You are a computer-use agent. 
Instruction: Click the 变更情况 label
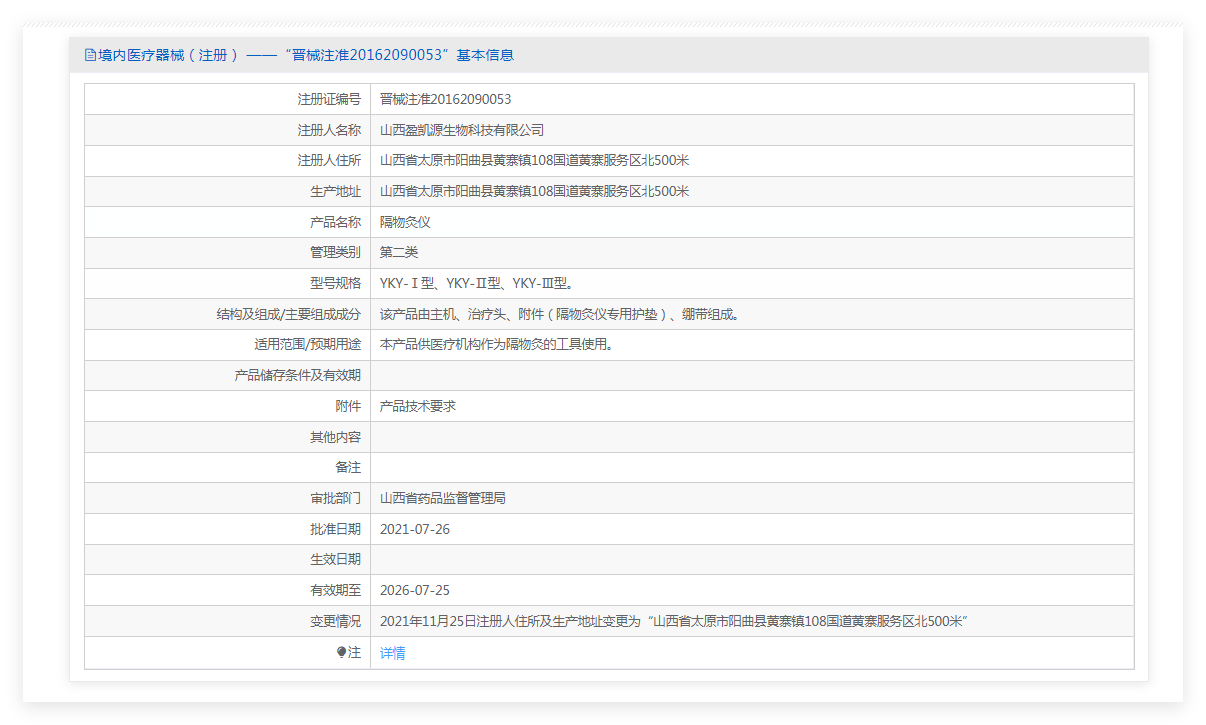point(336,621)
